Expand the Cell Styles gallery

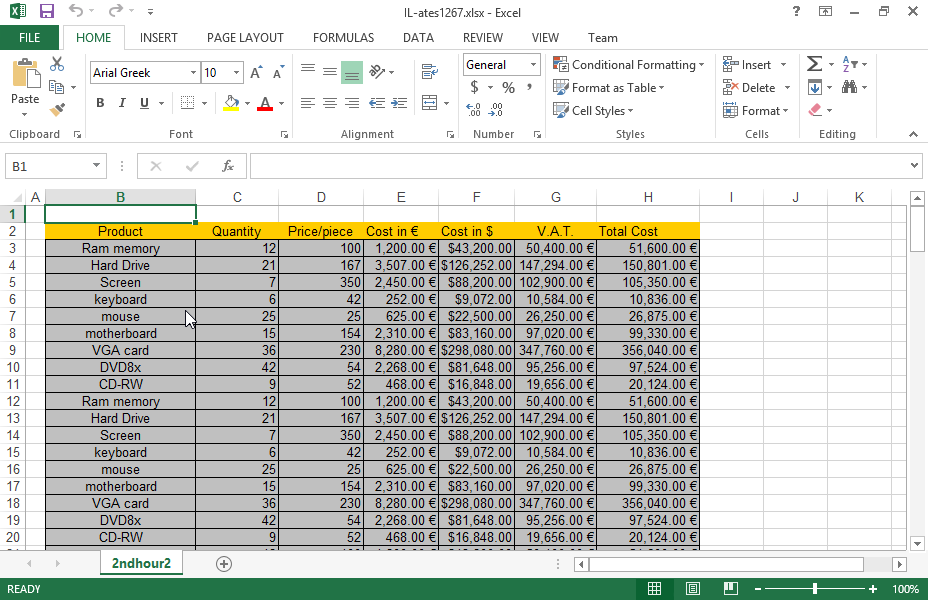click(x=593, y=111)
